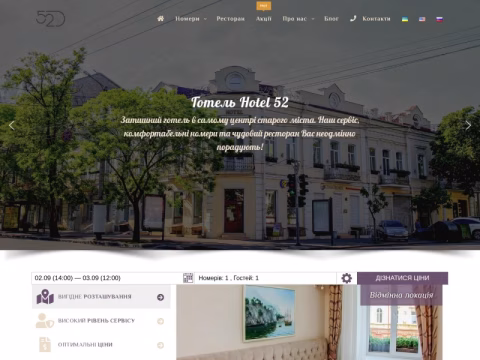This screenshot has width=480, height=360.
Task: Click the hotel room painting image
Action: coord(270,313)
